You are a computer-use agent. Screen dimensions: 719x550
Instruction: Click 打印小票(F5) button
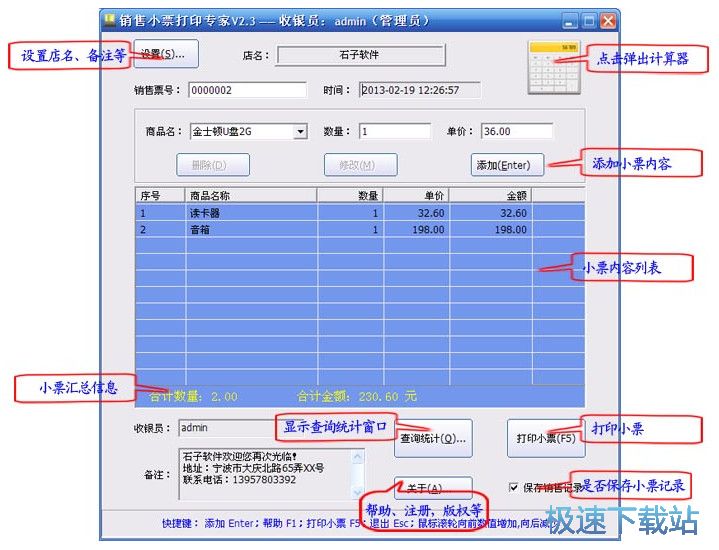tap(546, 439)
